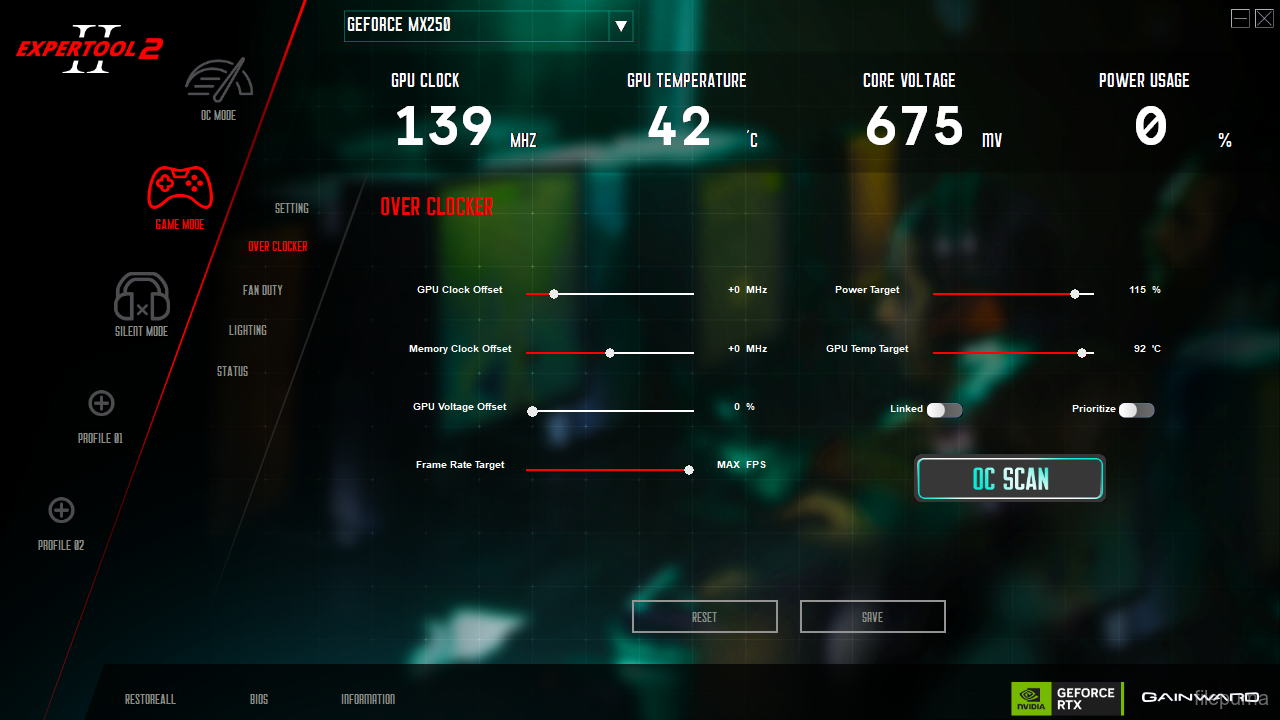This screenshot has height=720, width=1280.
Task: Enable the Prioritize switch
Action: click(x=1136, y=410)
